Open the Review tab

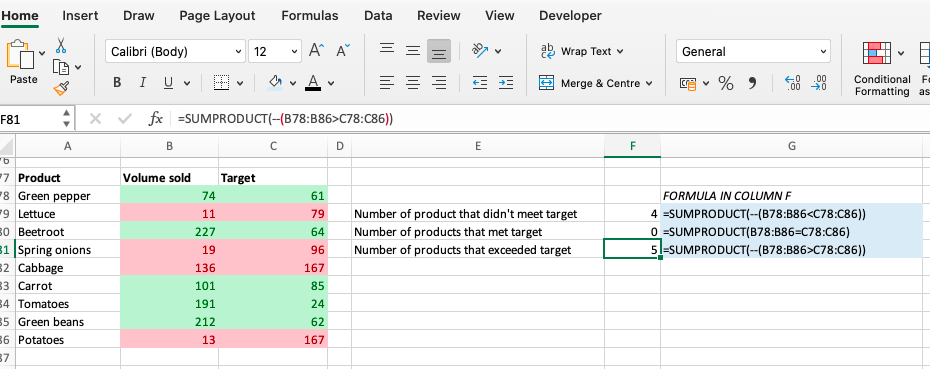(x=438, y=16)
